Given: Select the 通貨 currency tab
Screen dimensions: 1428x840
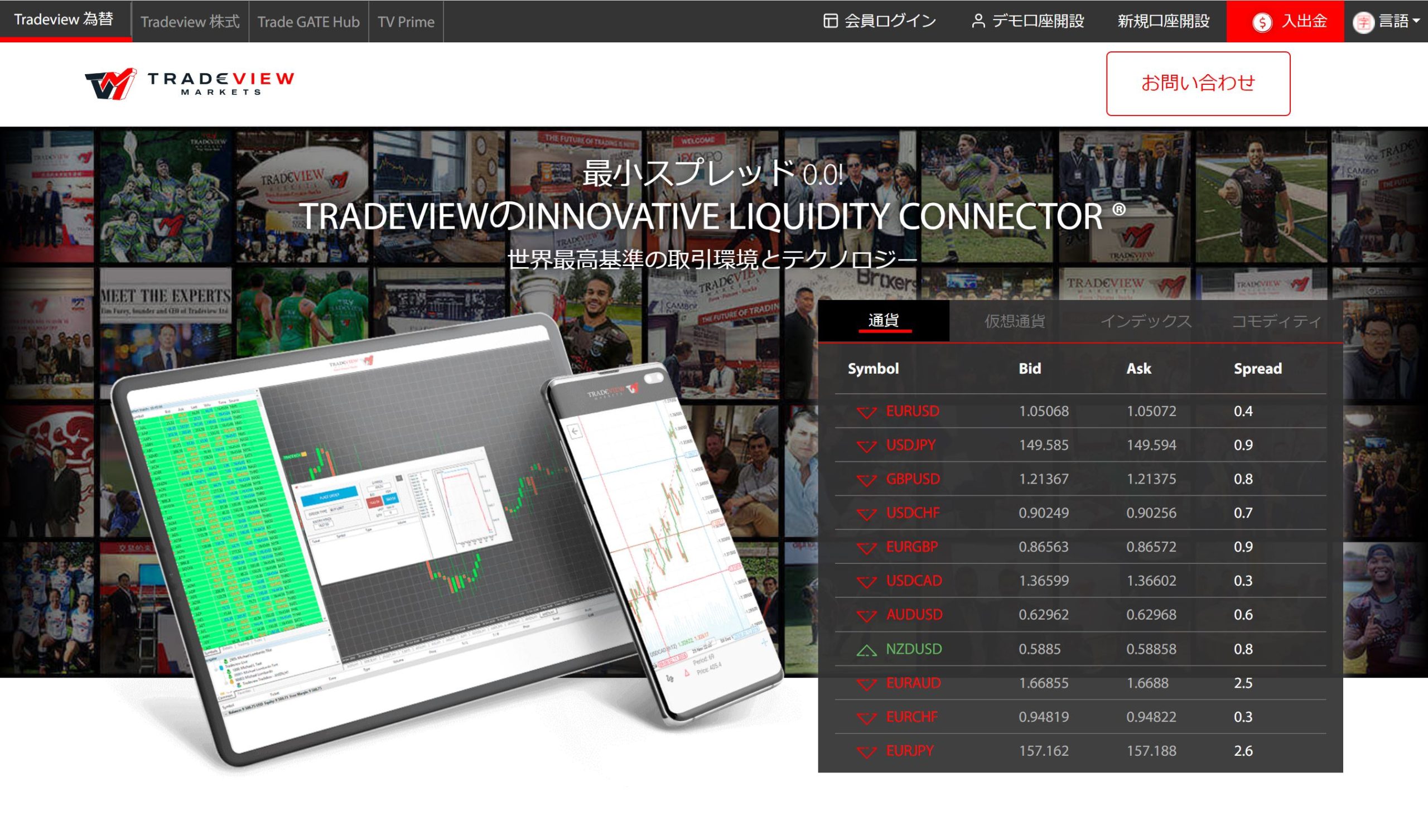Looking at the screenshot, I should pos(884,321).
